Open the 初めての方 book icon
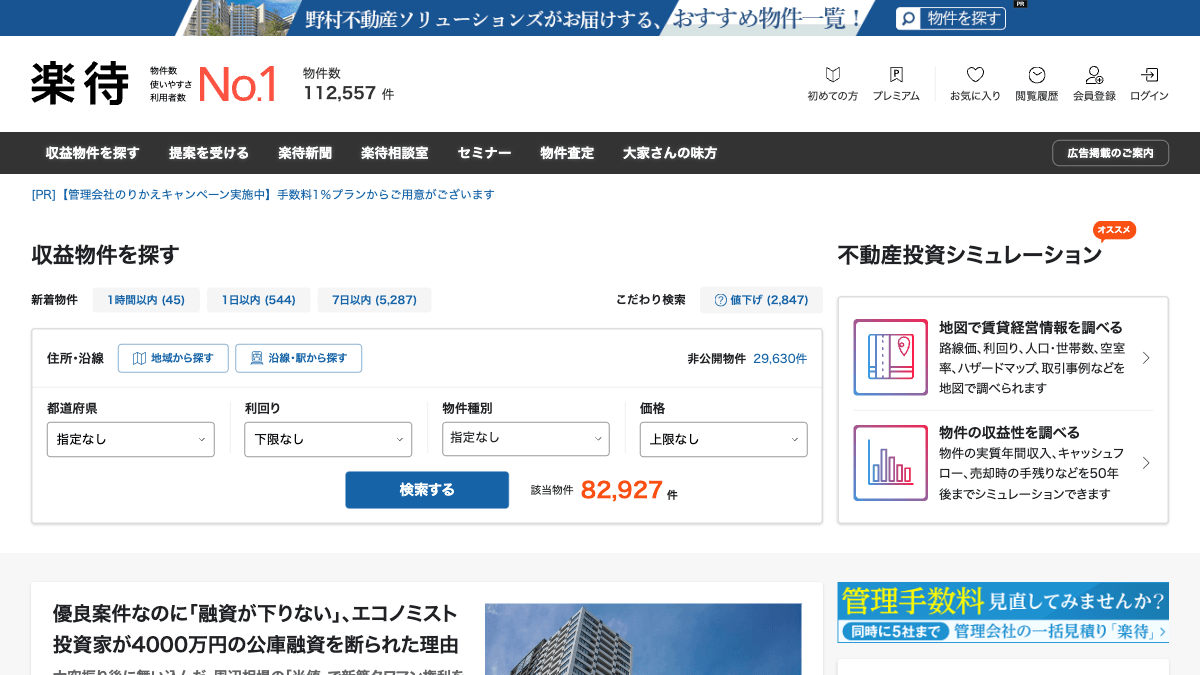Screen dimensions: 1200x675 point(833,75)
